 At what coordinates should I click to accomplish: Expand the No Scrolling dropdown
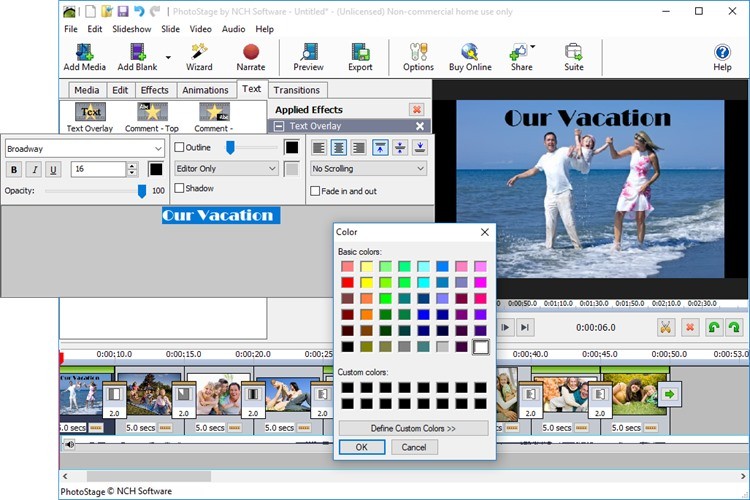pyautogui.click(x=368, y=169)
